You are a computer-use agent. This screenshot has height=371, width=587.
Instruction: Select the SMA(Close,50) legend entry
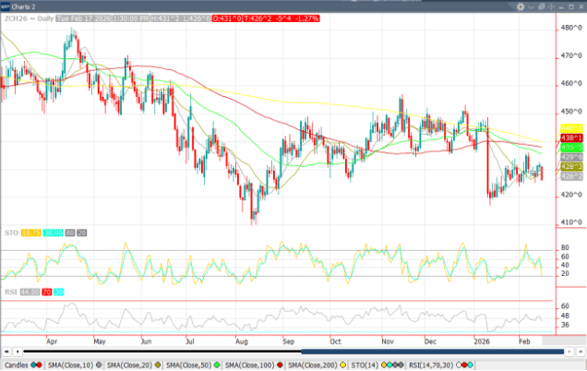193,365
